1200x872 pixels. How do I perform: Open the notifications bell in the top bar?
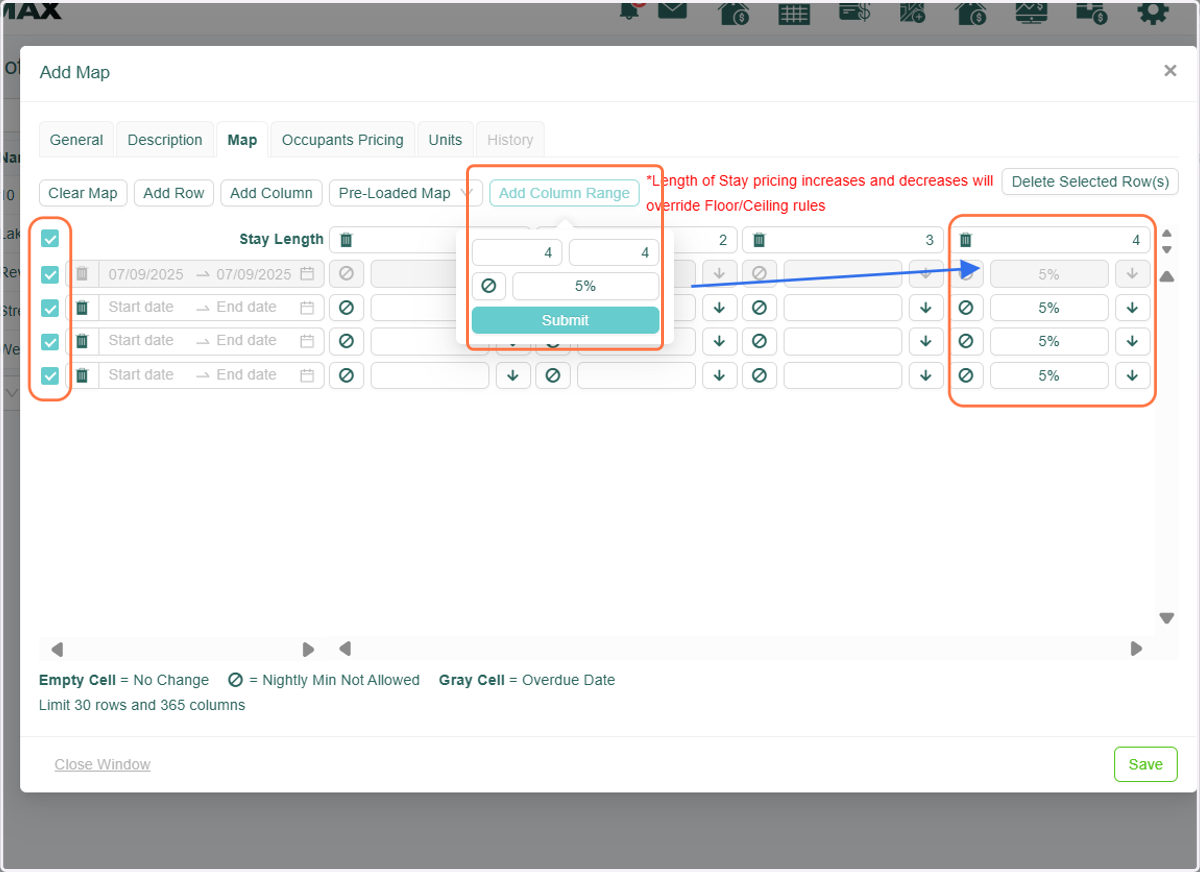click(630, 12)
